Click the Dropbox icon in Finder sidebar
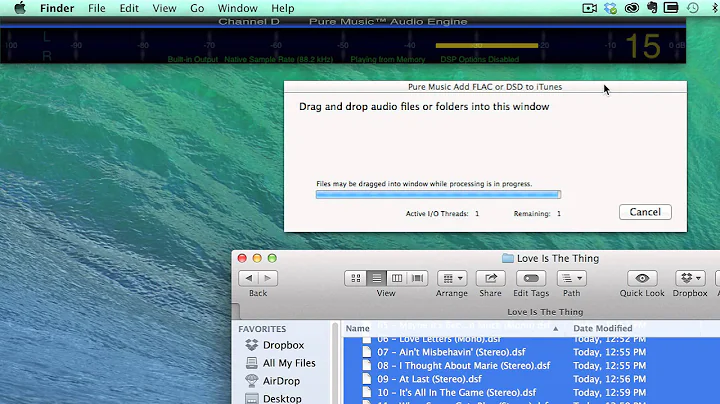Screen dimensions: 720x404 (252, 345)
